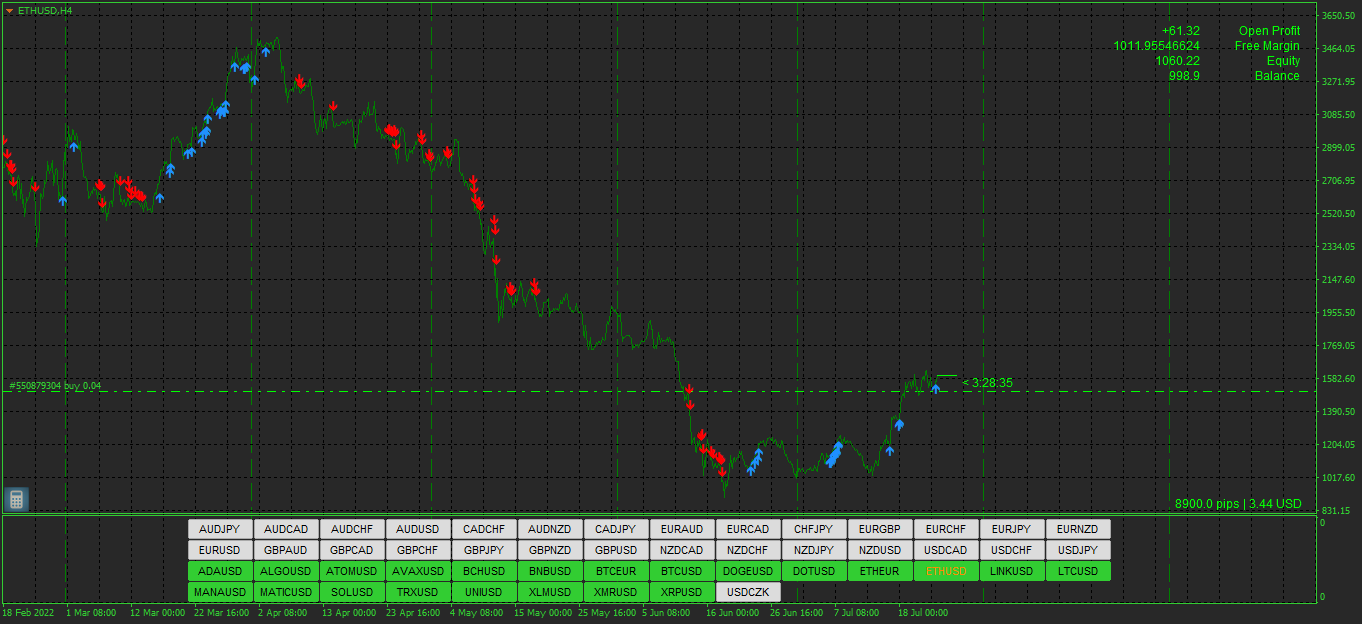Choose the USDJPY button
Screen dimensions: 1362x624
(1077, 550)
